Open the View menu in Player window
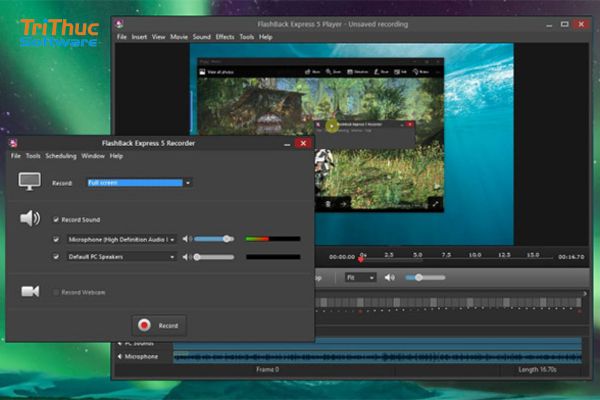 point(158,37)
